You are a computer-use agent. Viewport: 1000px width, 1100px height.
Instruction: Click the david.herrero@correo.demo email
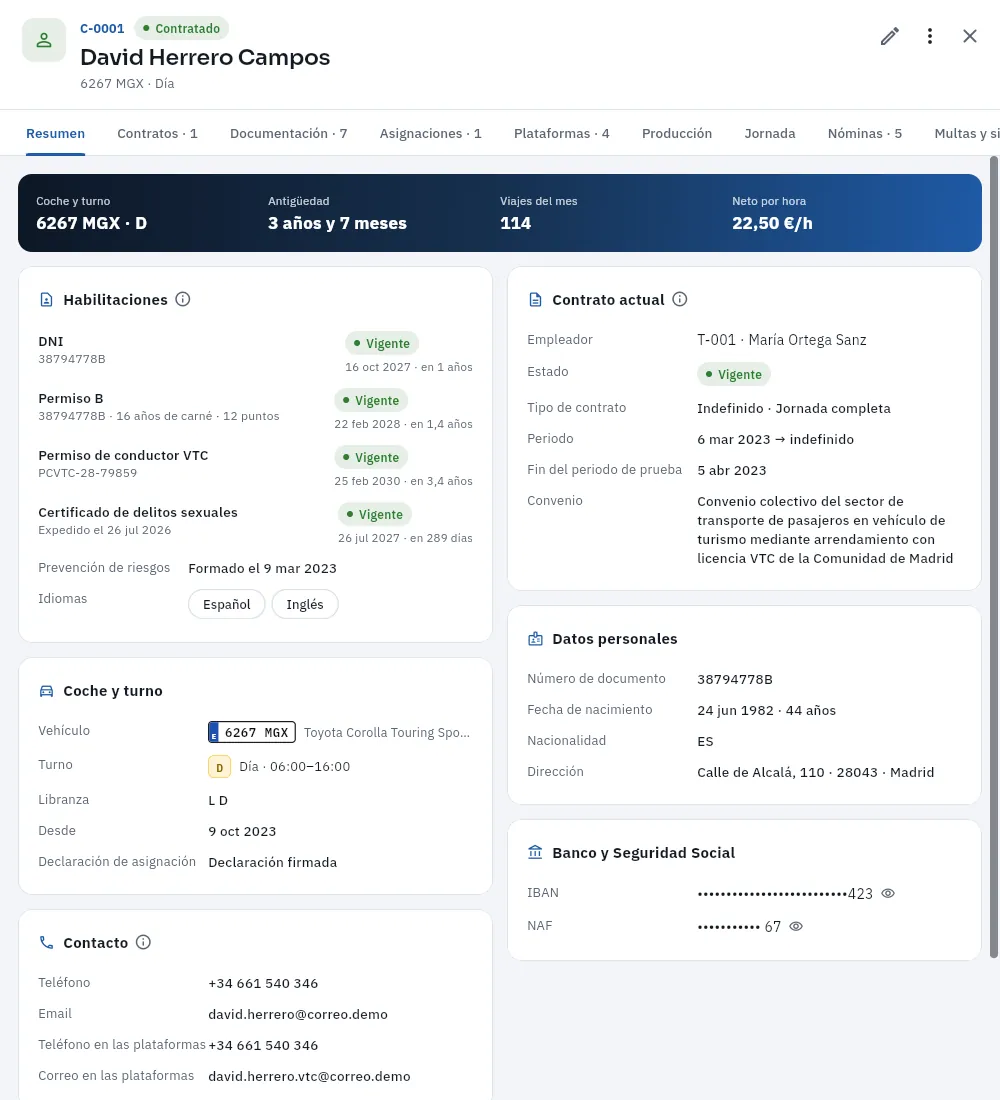tap(298, 1014)
